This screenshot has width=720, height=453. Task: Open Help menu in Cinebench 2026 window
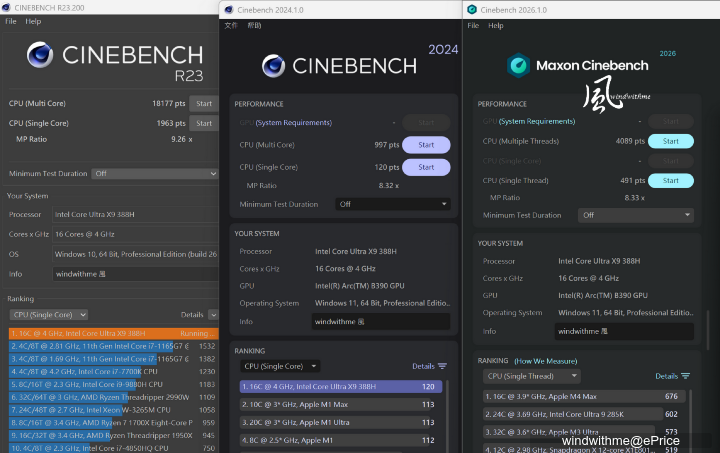[496, 26]
